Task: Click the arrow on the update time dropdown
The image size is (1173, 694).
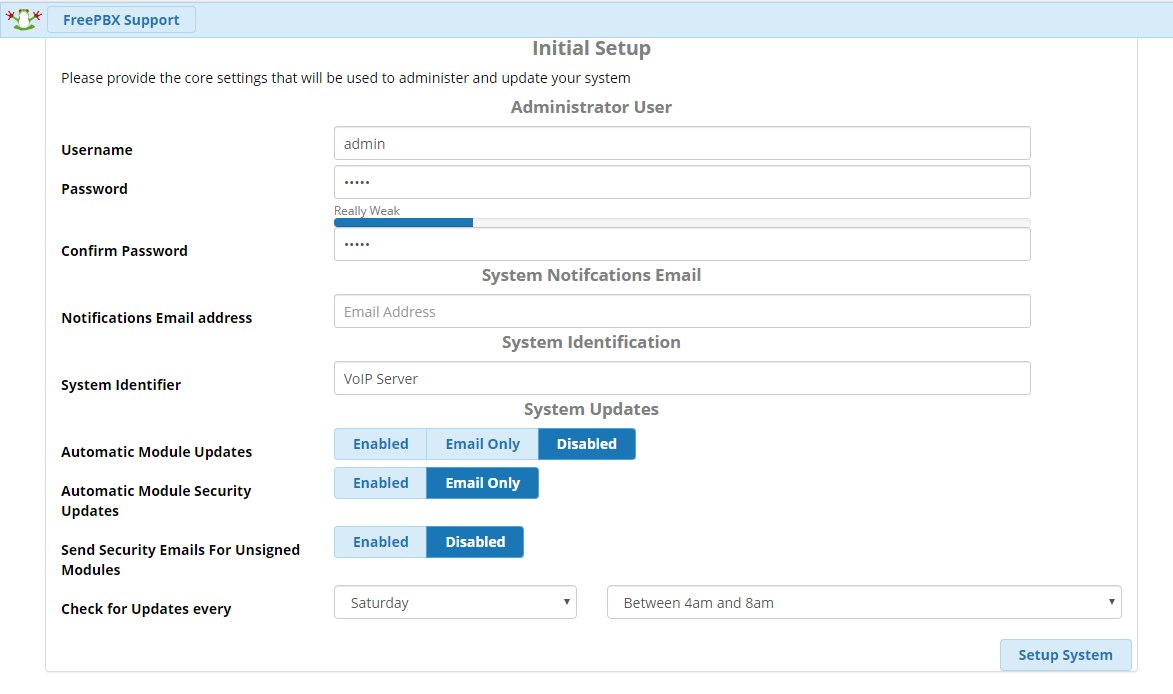Action: [1111, 602]
